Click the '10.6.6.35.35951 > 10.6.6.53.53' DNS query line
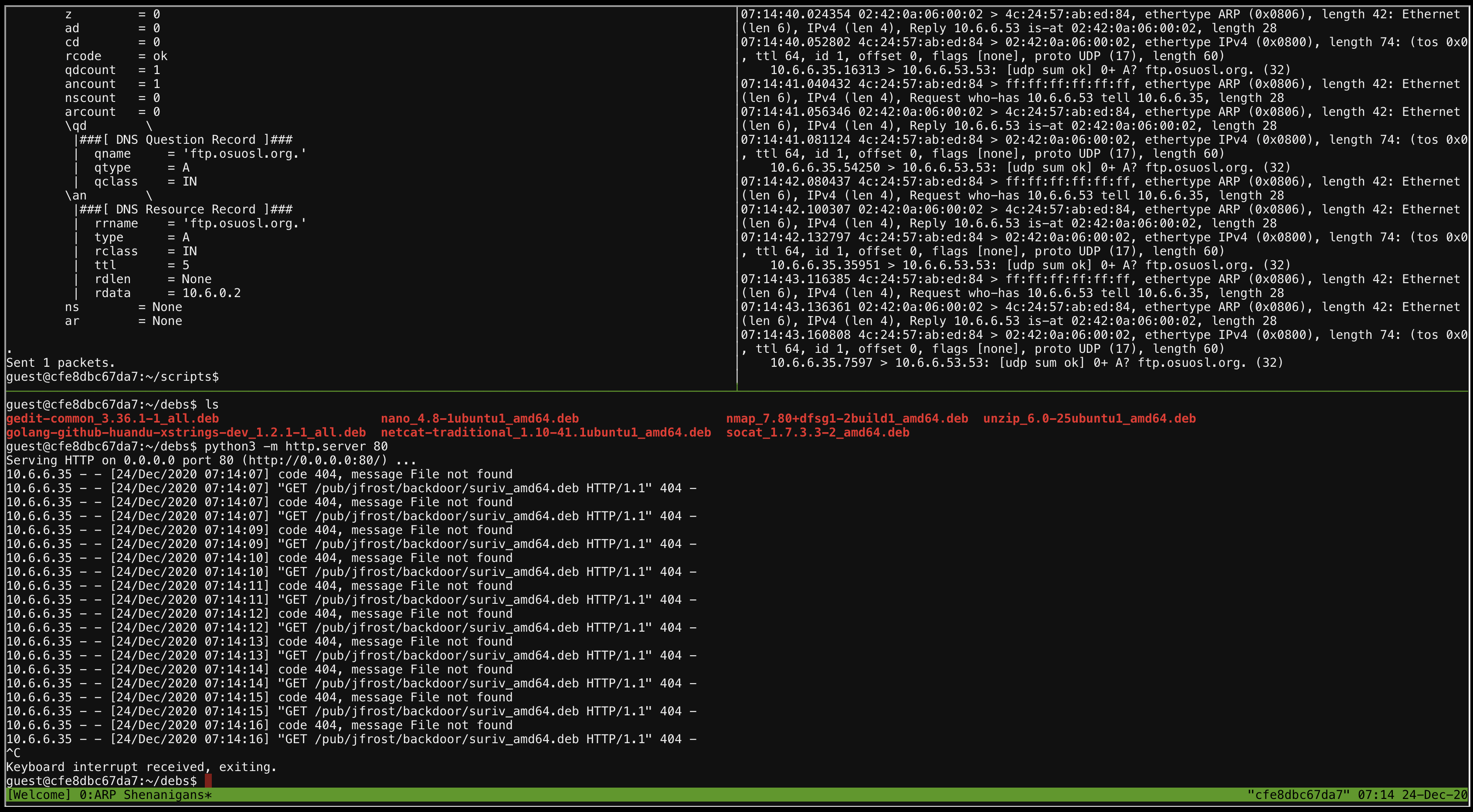 pyautogui.click(x=1030, y=265)
